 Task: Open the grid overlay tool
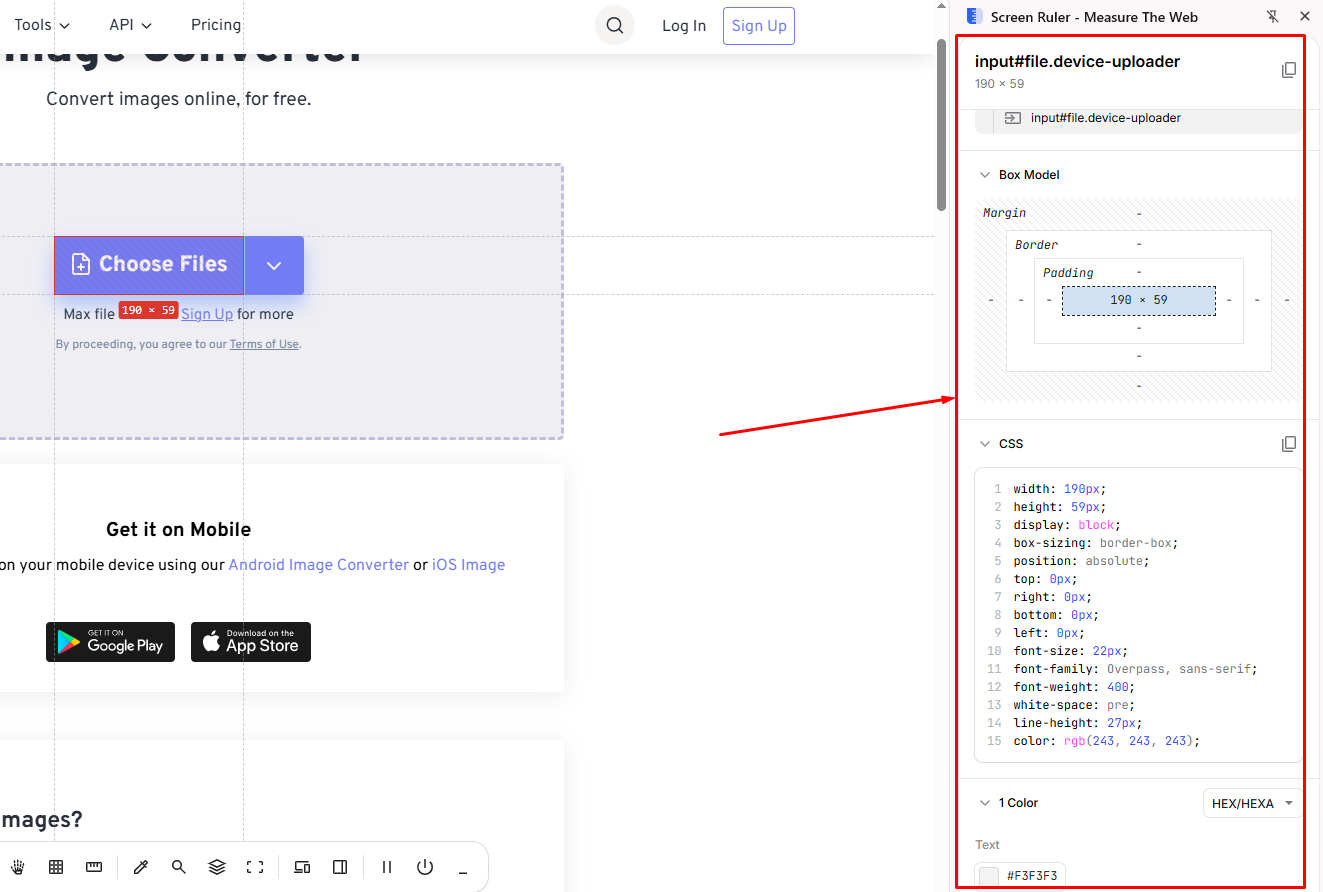[56, 867]
